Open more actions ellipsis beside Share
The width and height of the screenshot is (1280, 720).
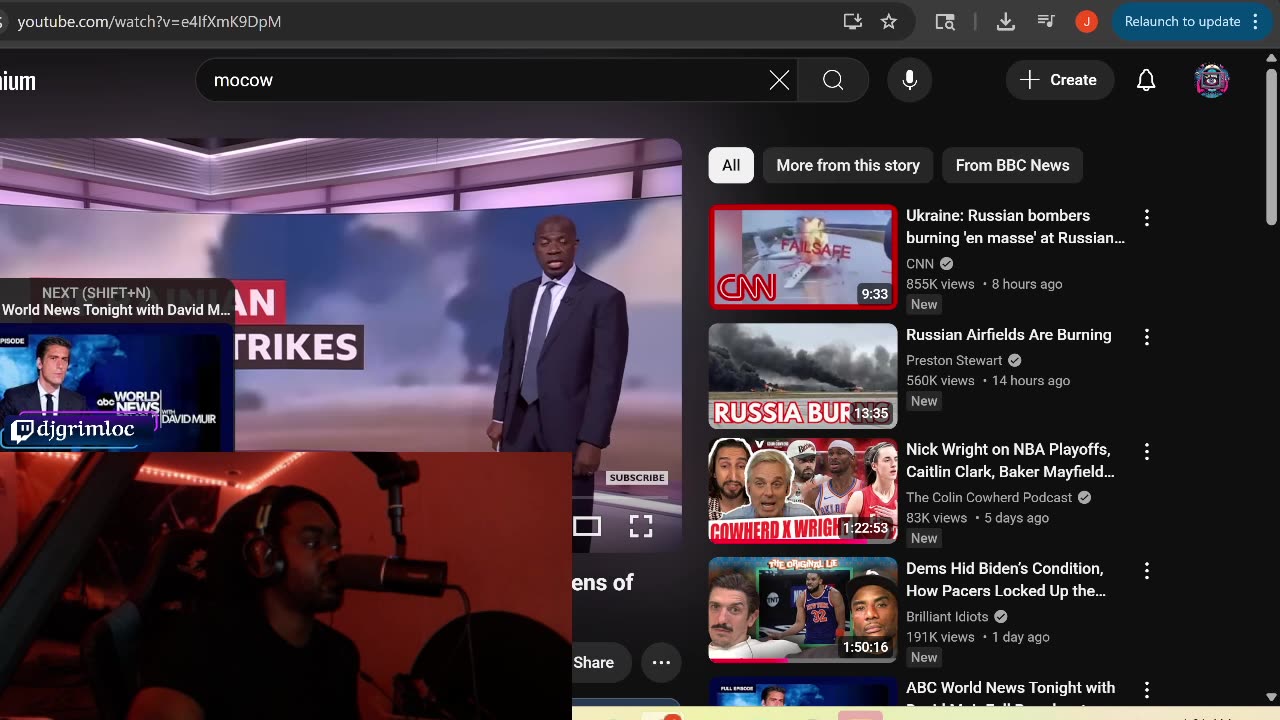(x=661, y=662)
